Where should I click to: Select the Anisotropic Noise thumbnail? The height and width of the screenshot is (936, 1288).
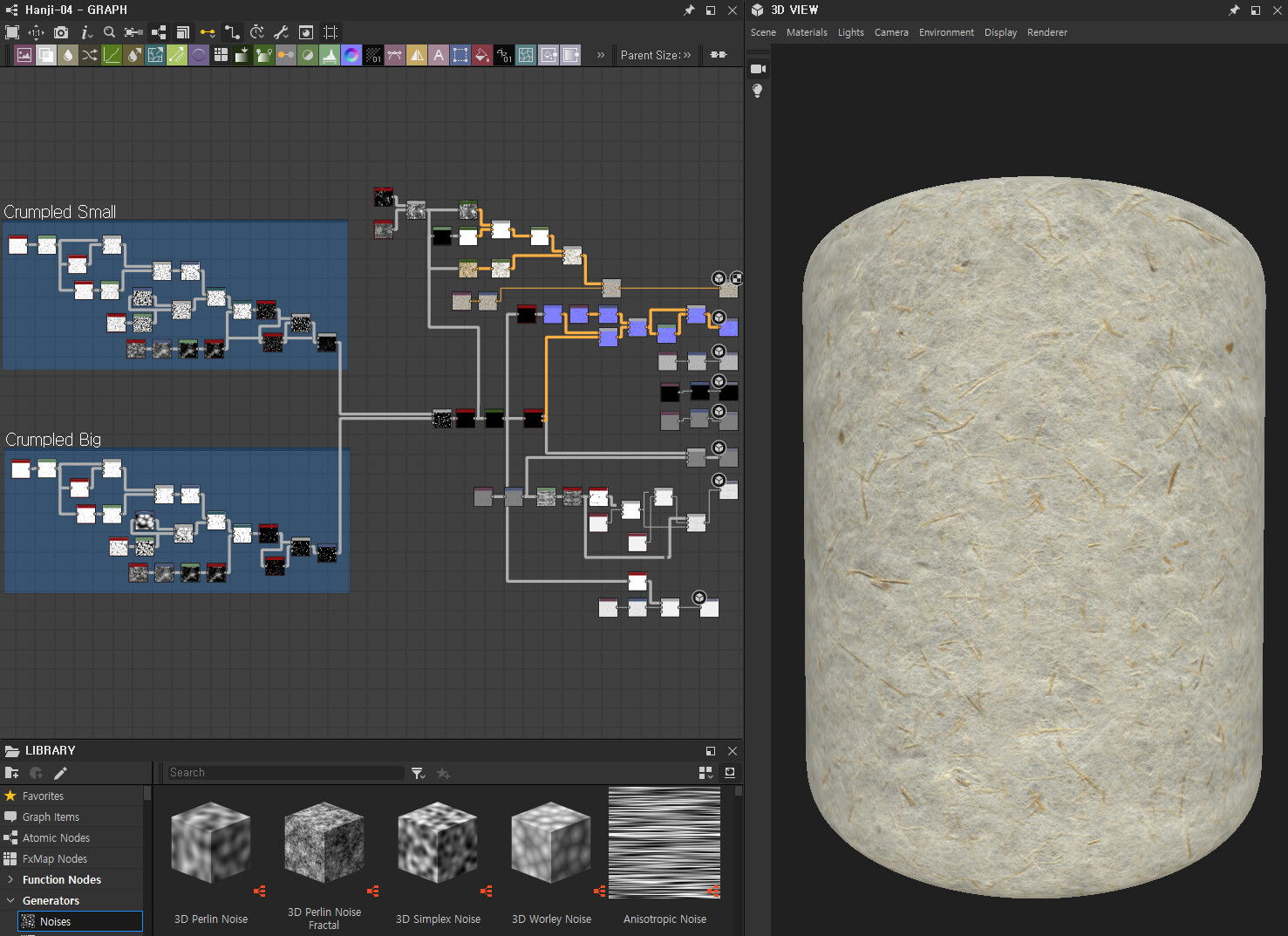click(664, 844)
